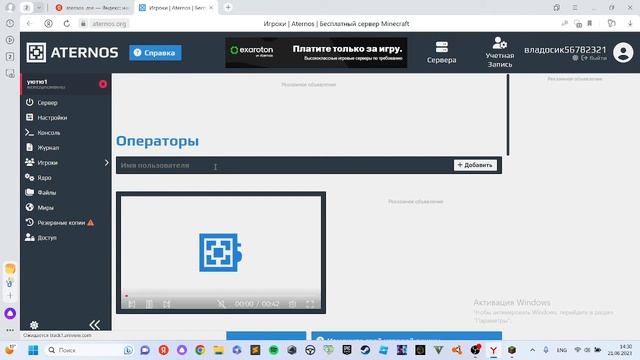Skip to next in video player
Screen dimensions: 640x360
(x=167, y=304)
